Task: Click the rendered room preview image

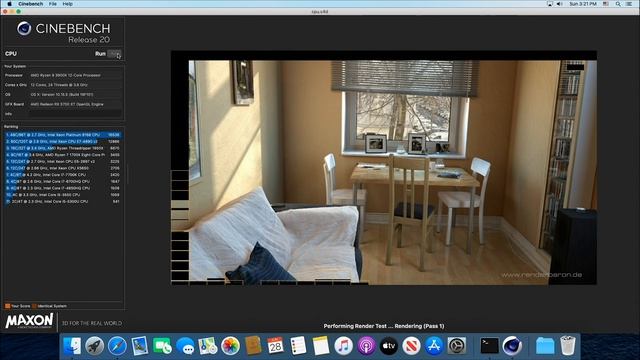Action: click(x=384, y=168)
